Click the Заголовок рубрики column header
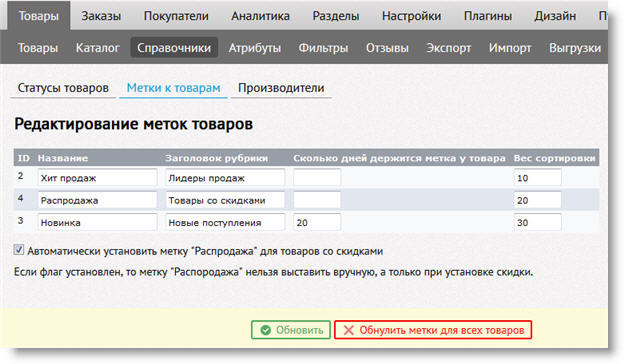Screen dimensions: 624x364 click(x=217, y=158)
